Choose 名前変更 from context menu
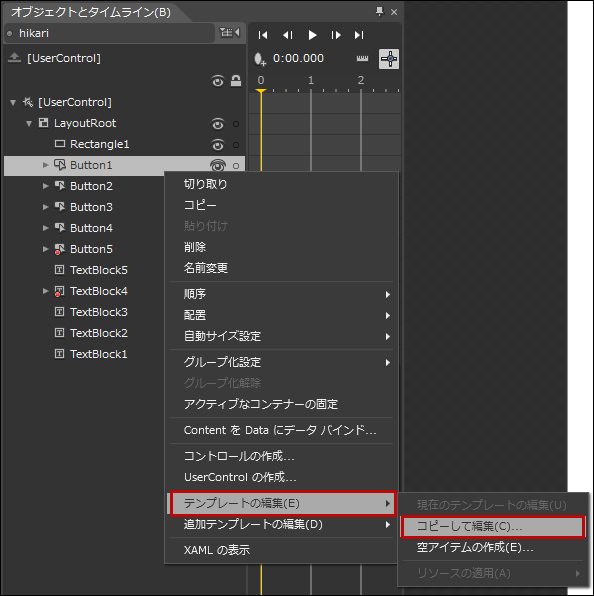Screen dimensions: 594x596 (282, 268)
